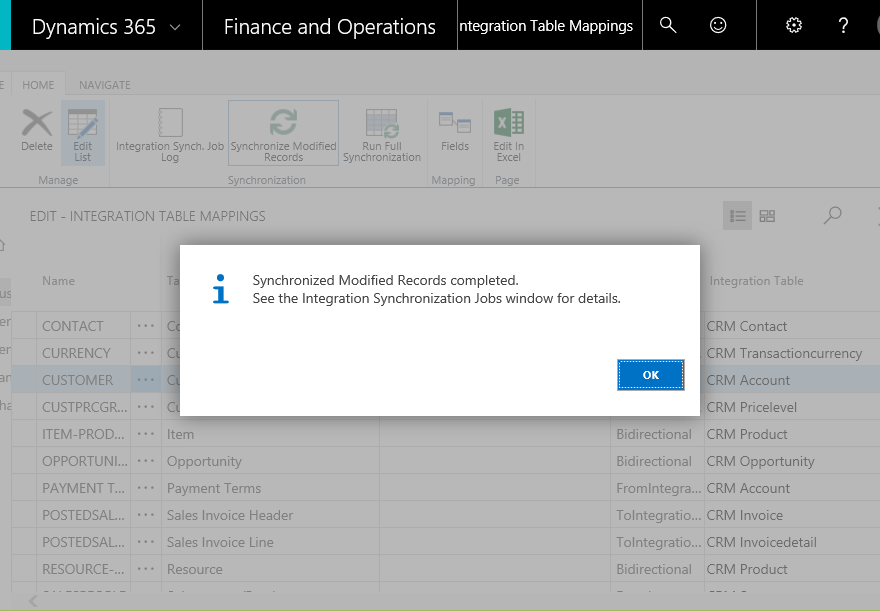The width and height of the screenshot is (880, 611).
Task: Sort by Integration Table column header
Action: [x=756, y=281]
